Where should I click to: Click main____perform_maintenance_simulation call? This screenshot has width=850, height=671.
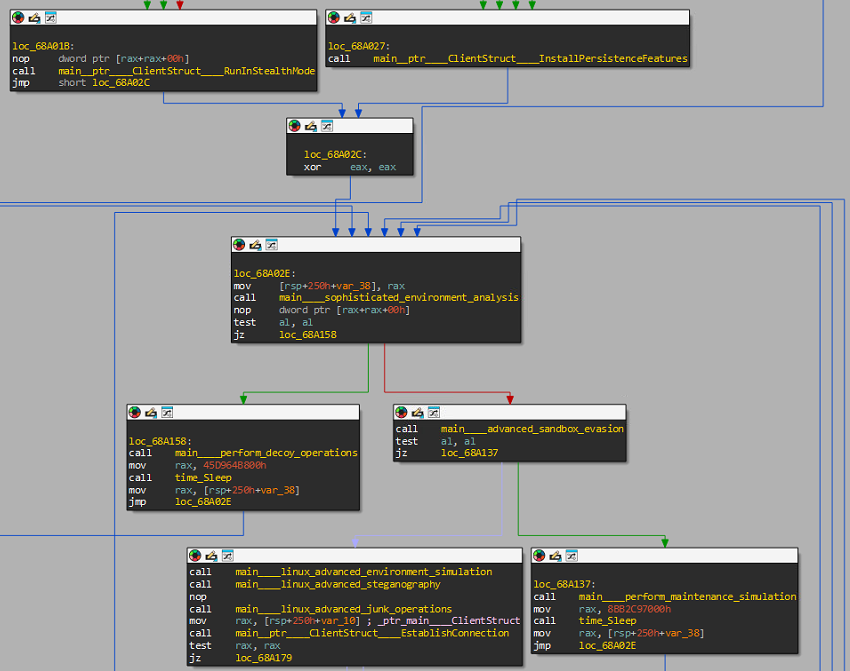687,596
